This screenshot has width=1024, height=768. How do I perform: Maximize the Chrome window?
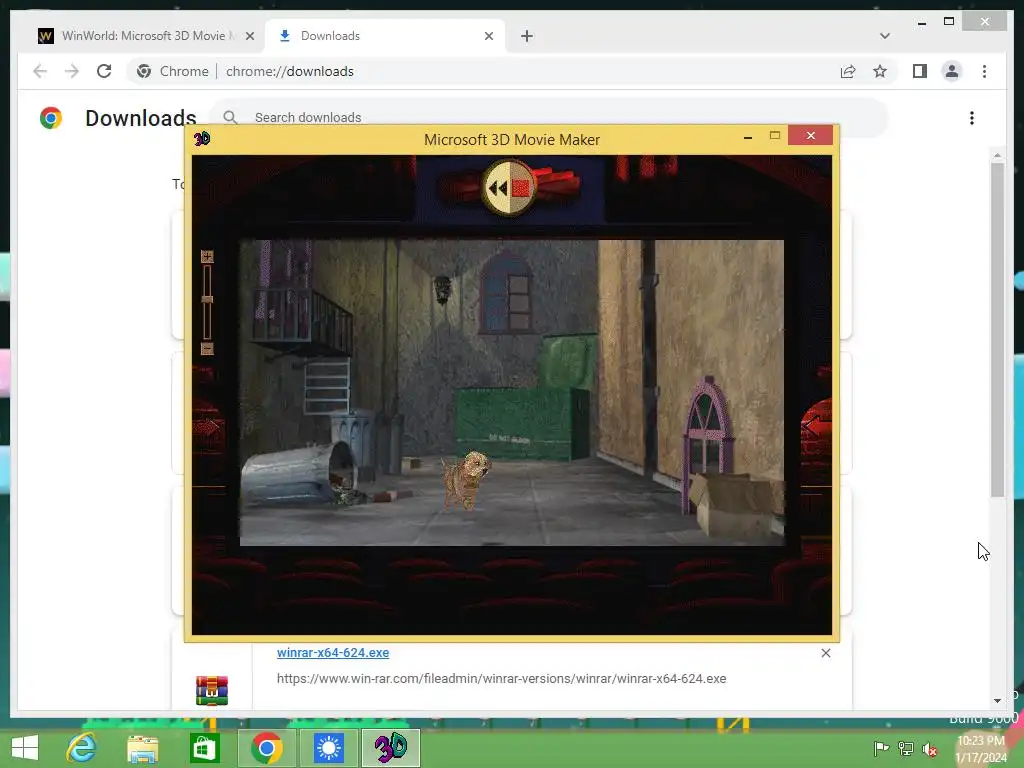tap(949, 22)
